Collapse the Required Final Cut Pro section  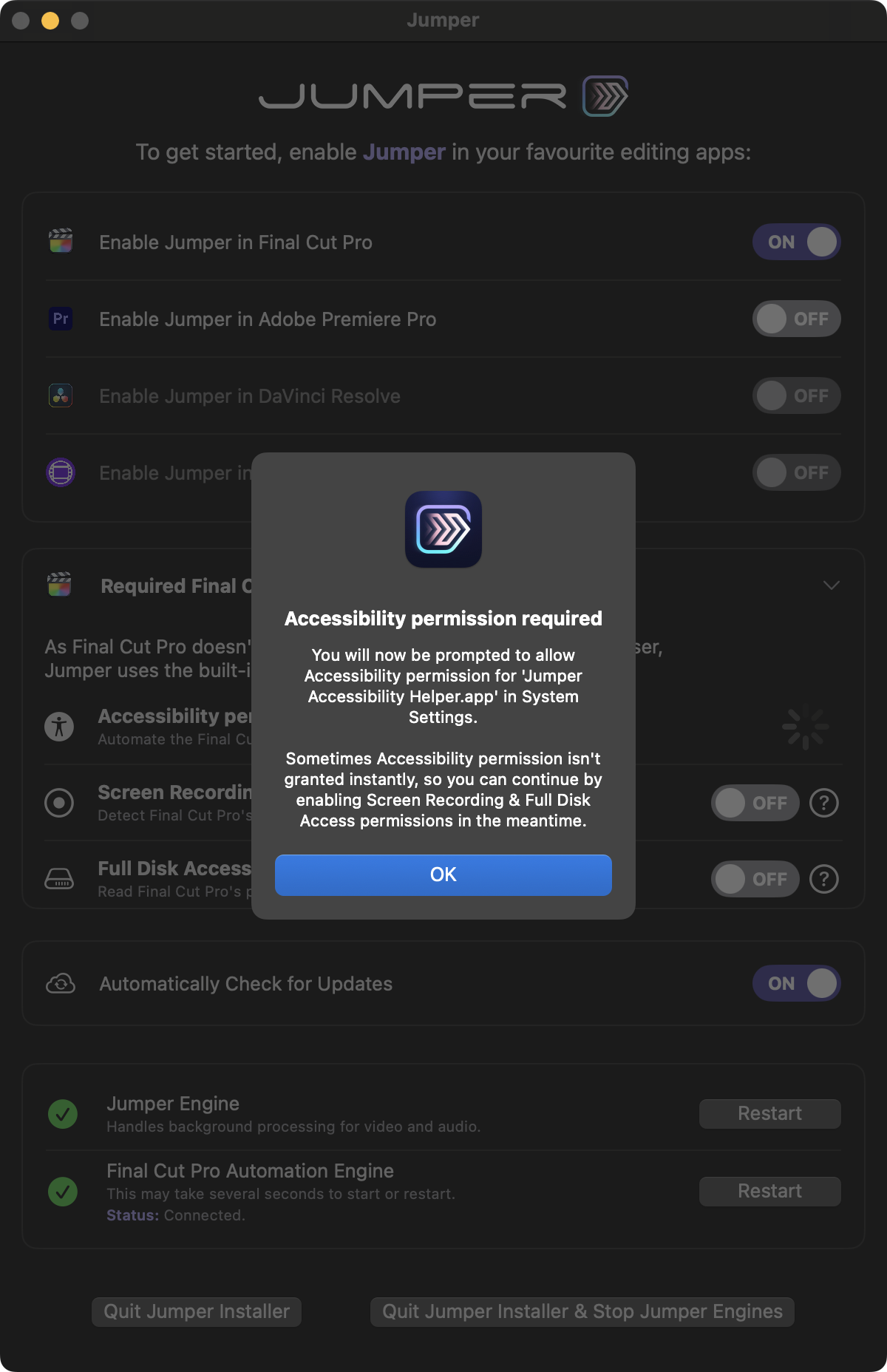(831, 585)
